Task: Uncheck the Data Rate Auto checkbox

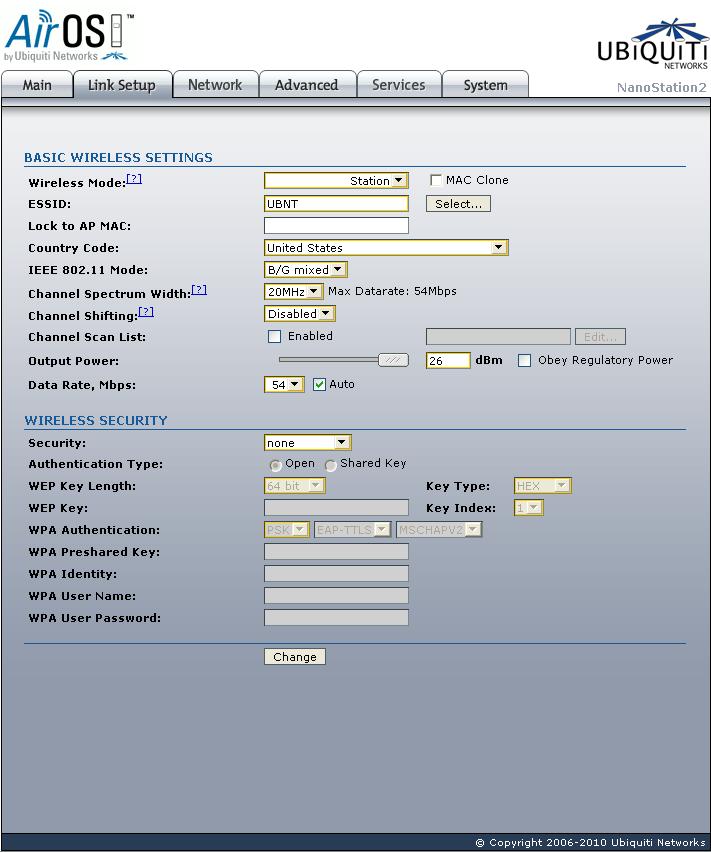Action: click(x=319, y=385)
